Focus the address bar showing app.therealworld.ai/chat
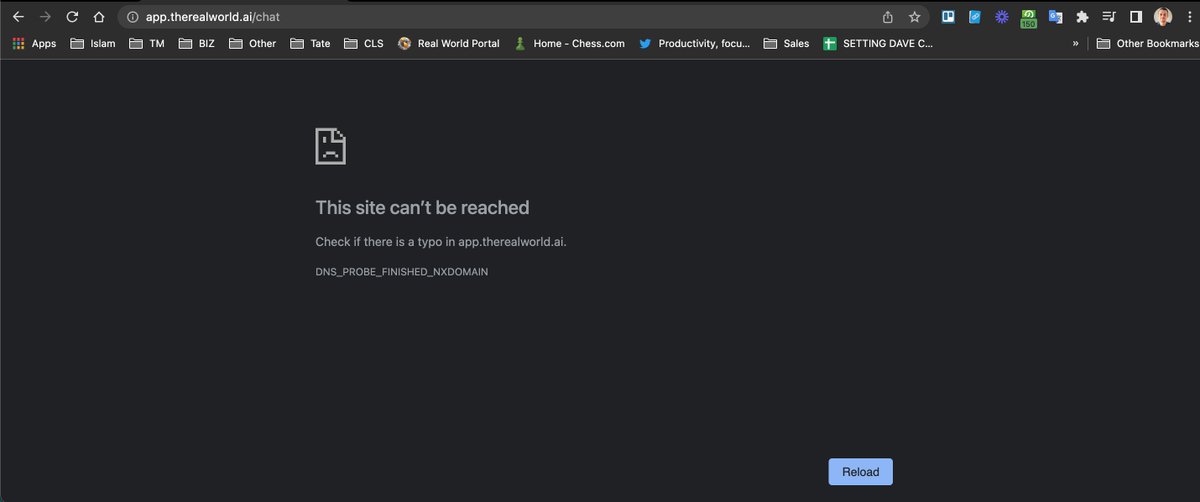Screen dimensions: 1200x502 click(500, 17)
